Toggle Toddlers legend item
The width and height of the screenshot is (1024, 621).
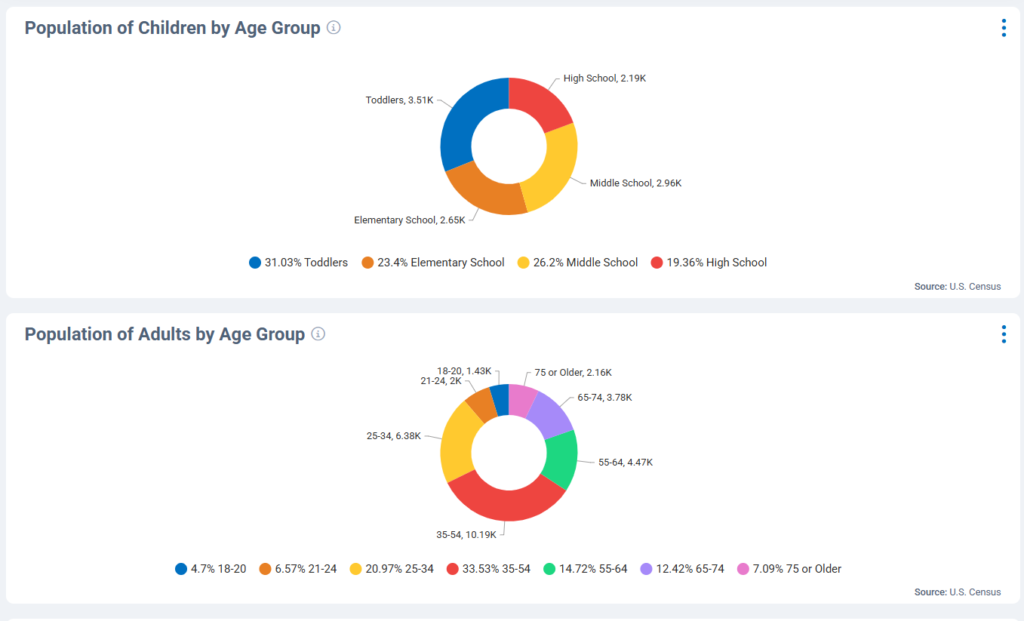pyautogui.click(x=299, y=263)
